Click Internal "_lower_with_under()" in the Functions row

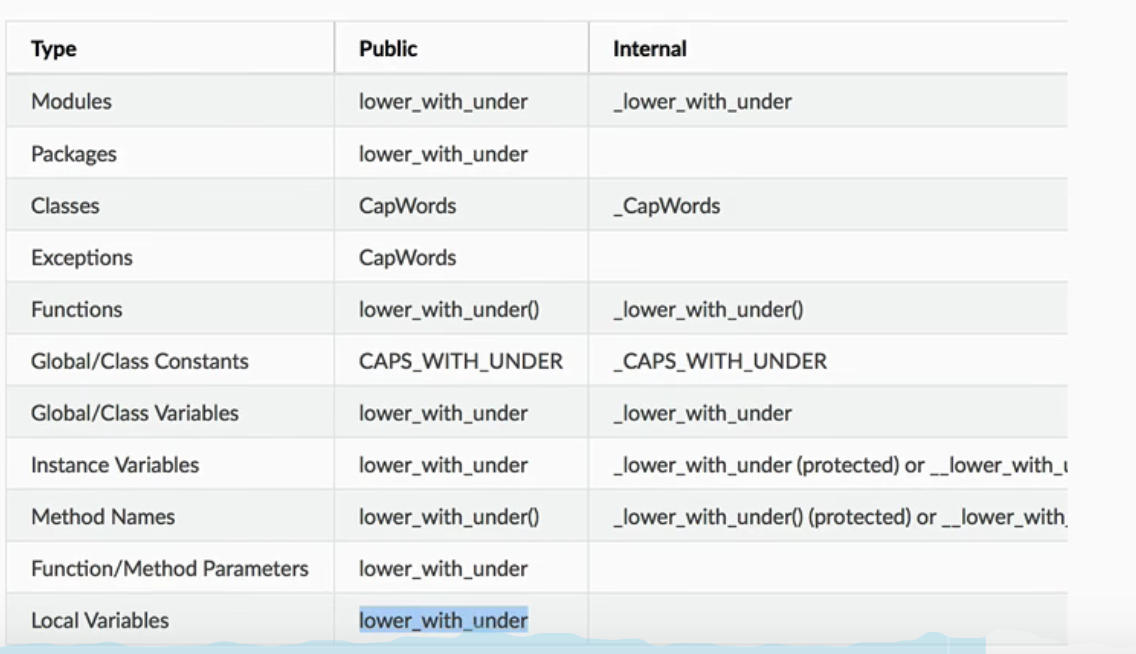click(x=709, y=309)
